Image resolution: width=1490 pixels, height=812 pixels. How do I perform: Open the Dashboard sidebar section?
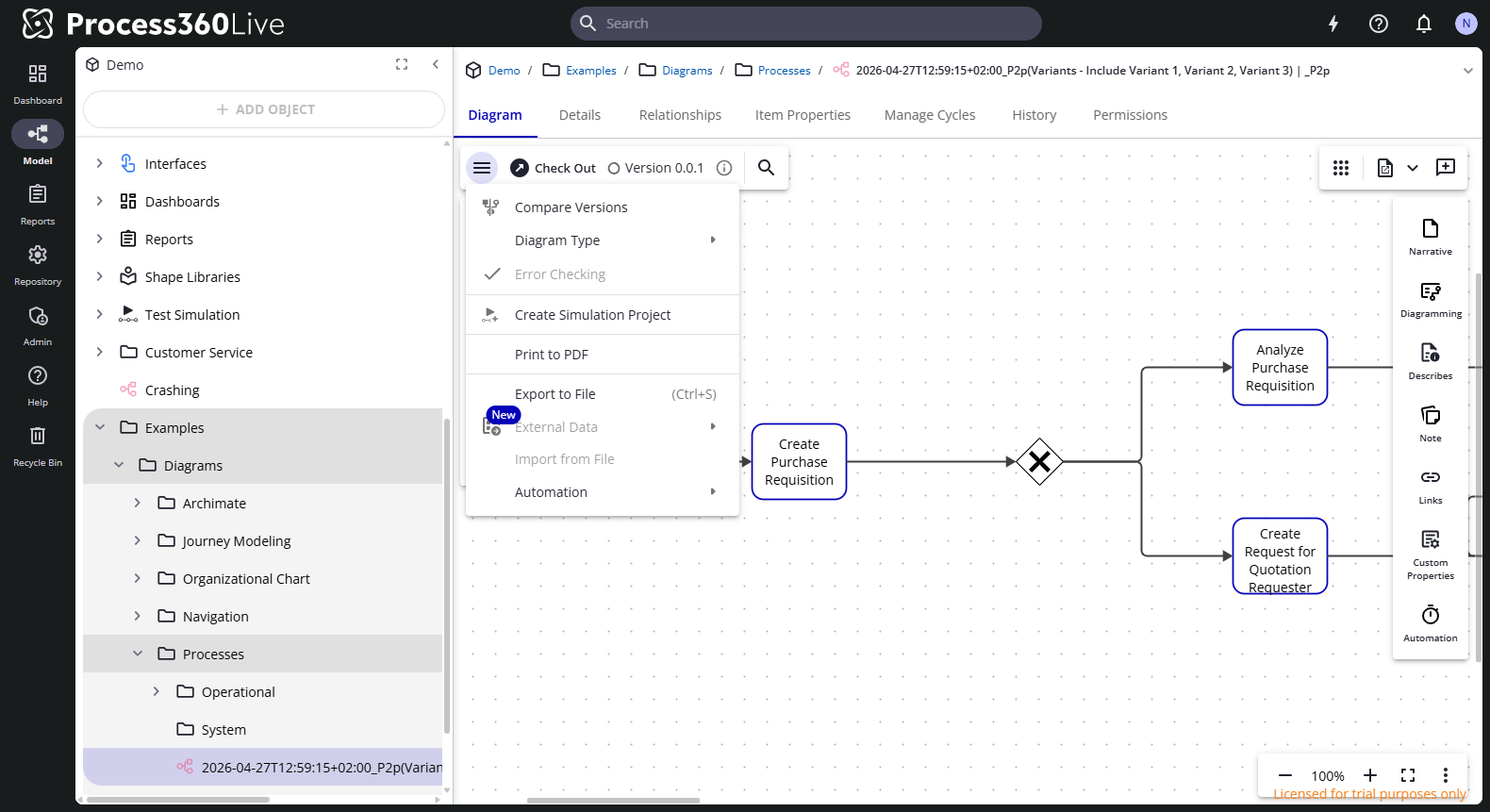38,83
